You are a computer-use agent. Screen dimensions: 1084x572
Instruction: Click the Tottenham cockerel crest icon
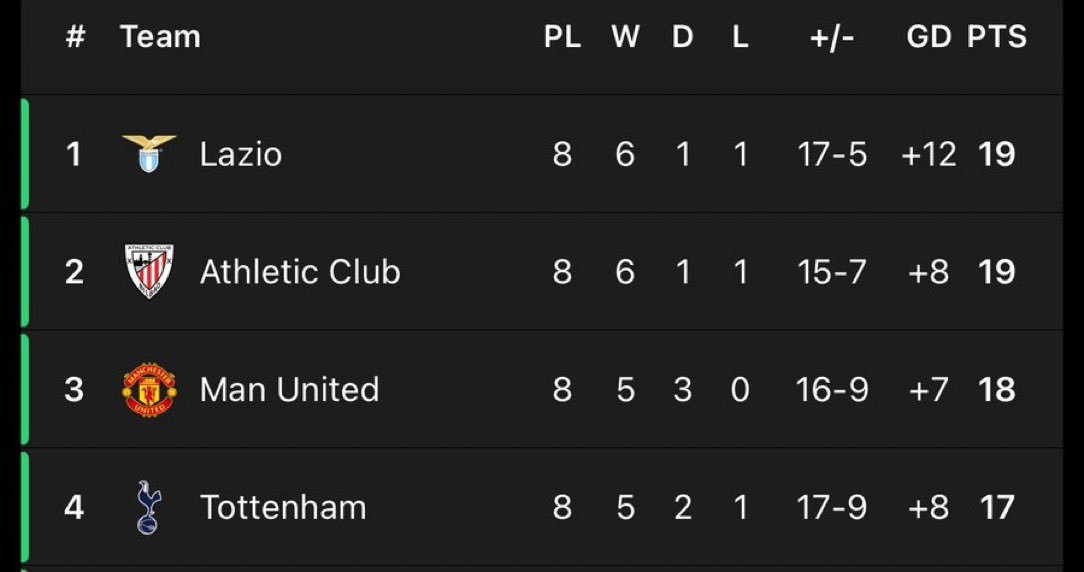point(148,507)
